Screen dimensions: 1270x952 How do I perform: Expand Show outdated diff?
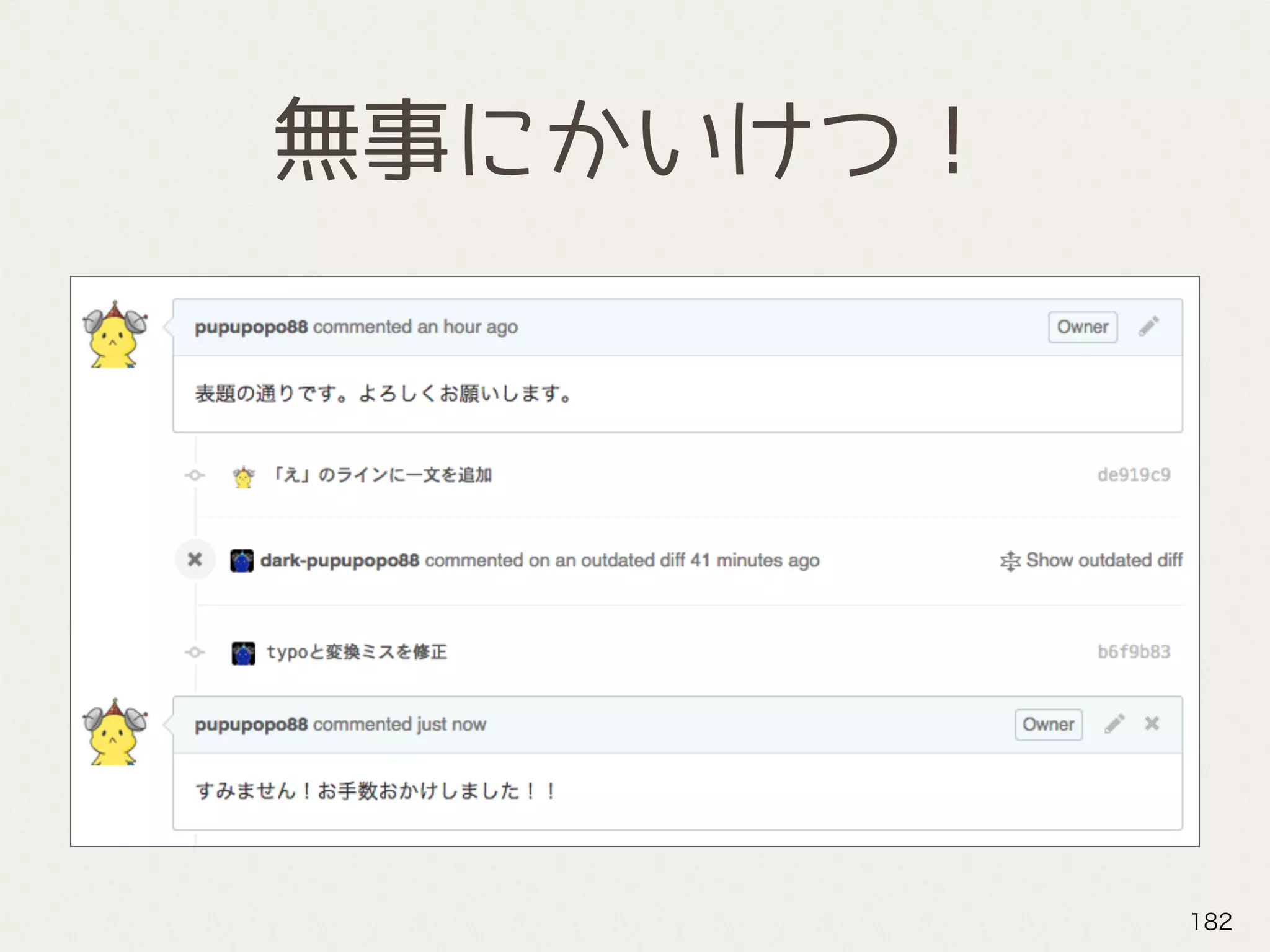click(1104, 560)
